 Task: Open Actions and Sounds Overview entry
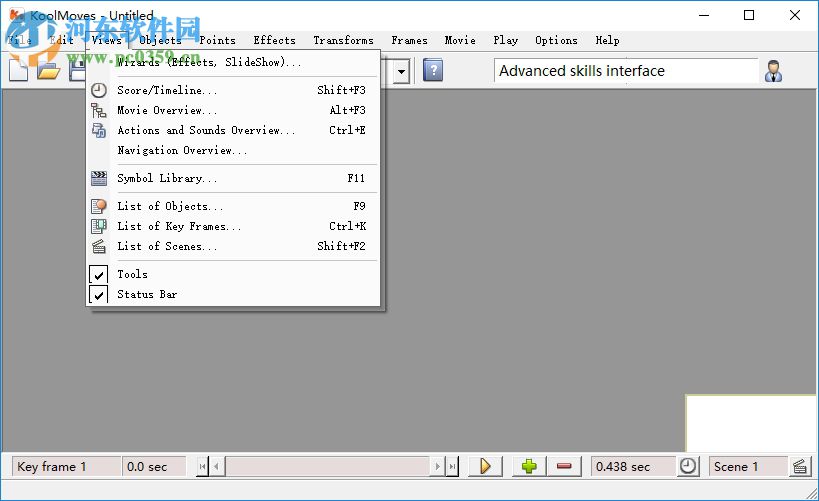click(x=233, y=130)
